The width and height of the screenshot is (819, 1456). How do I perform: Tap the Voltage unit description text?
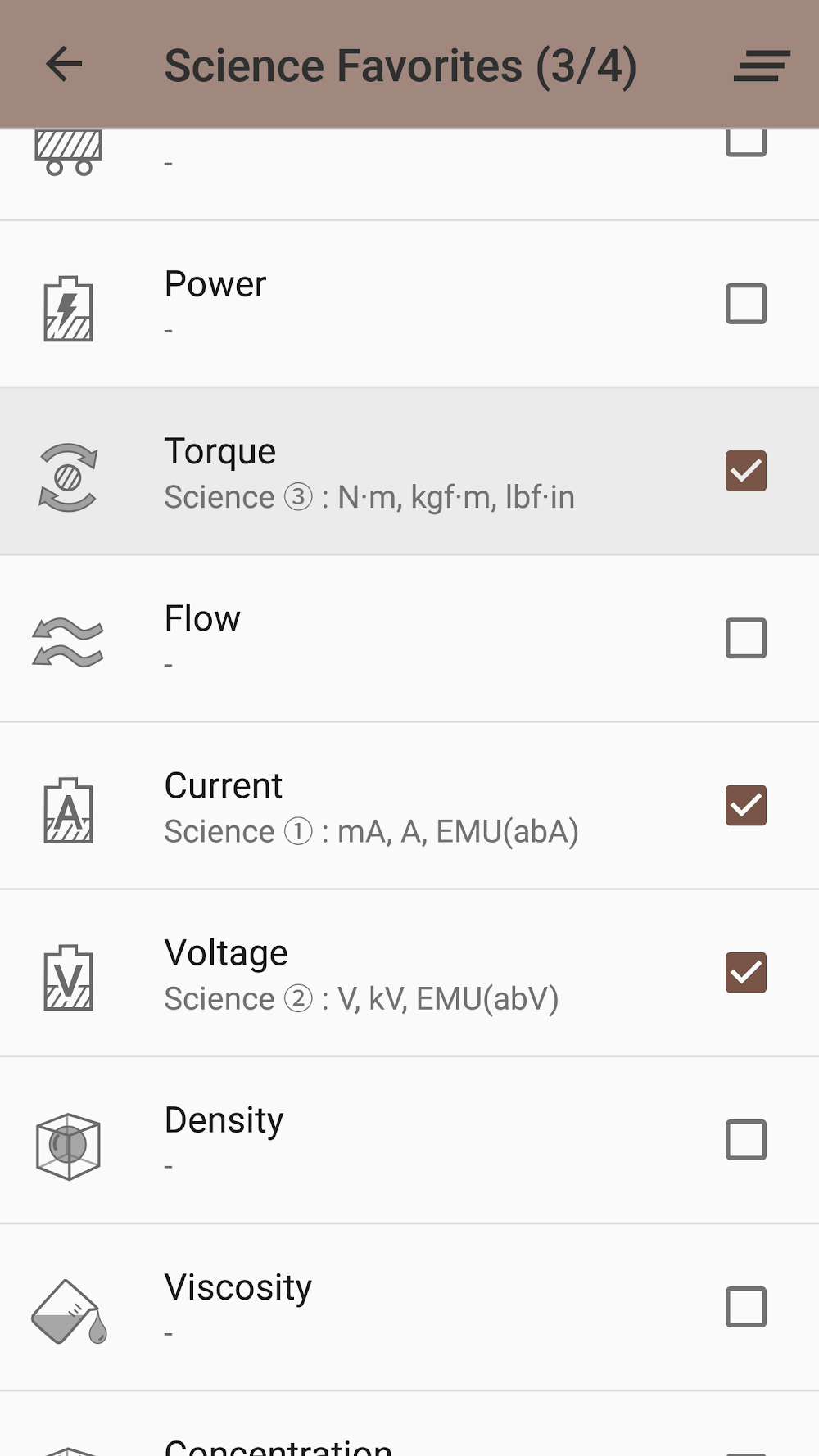coord(361,999)
